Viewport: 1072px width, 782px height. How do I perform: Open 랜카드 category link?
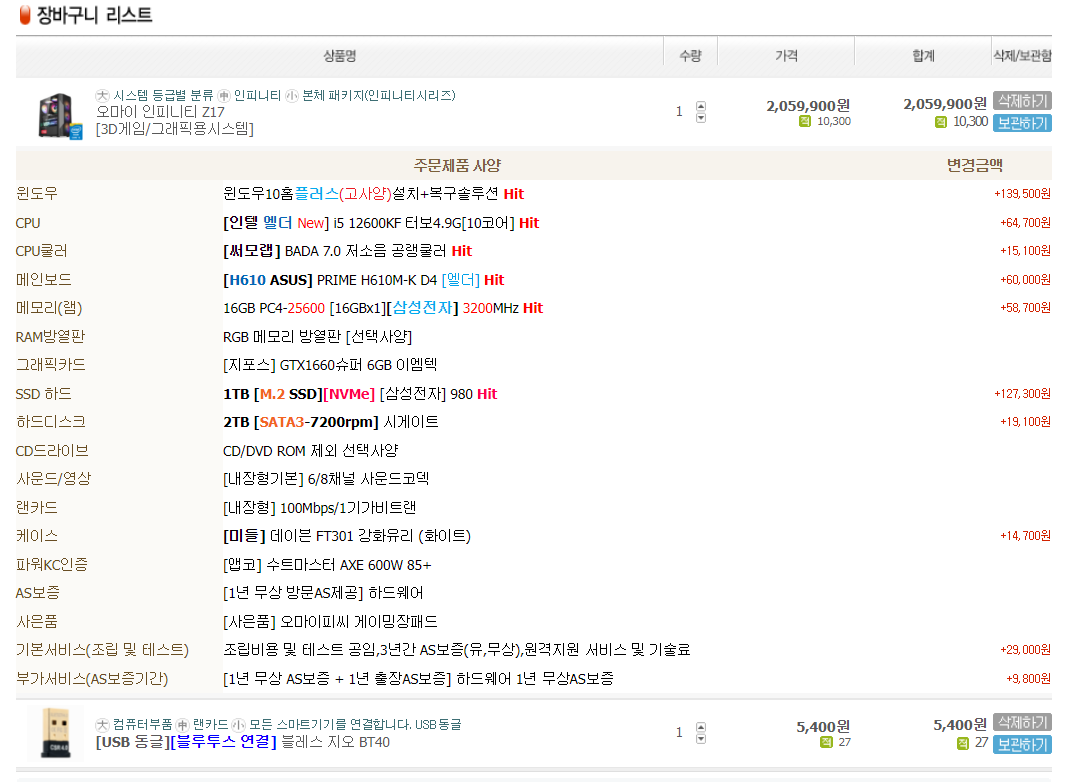(x=211, y=725)
